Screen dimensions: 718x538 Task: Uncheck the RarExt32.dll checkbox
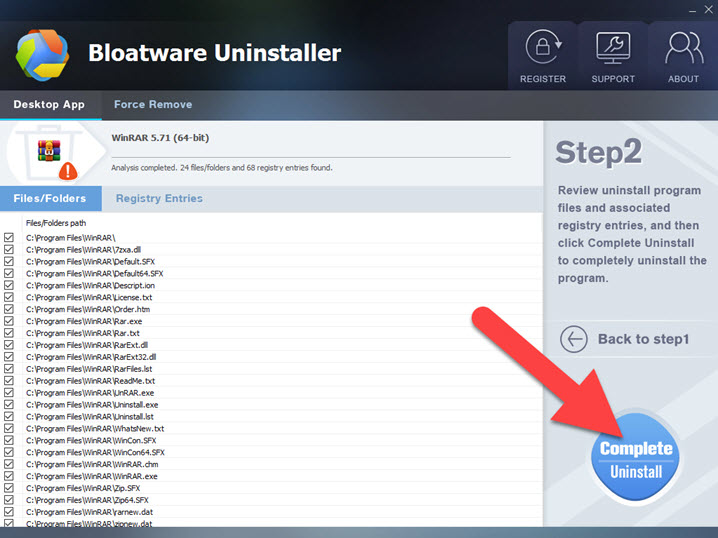coord(9,357)
